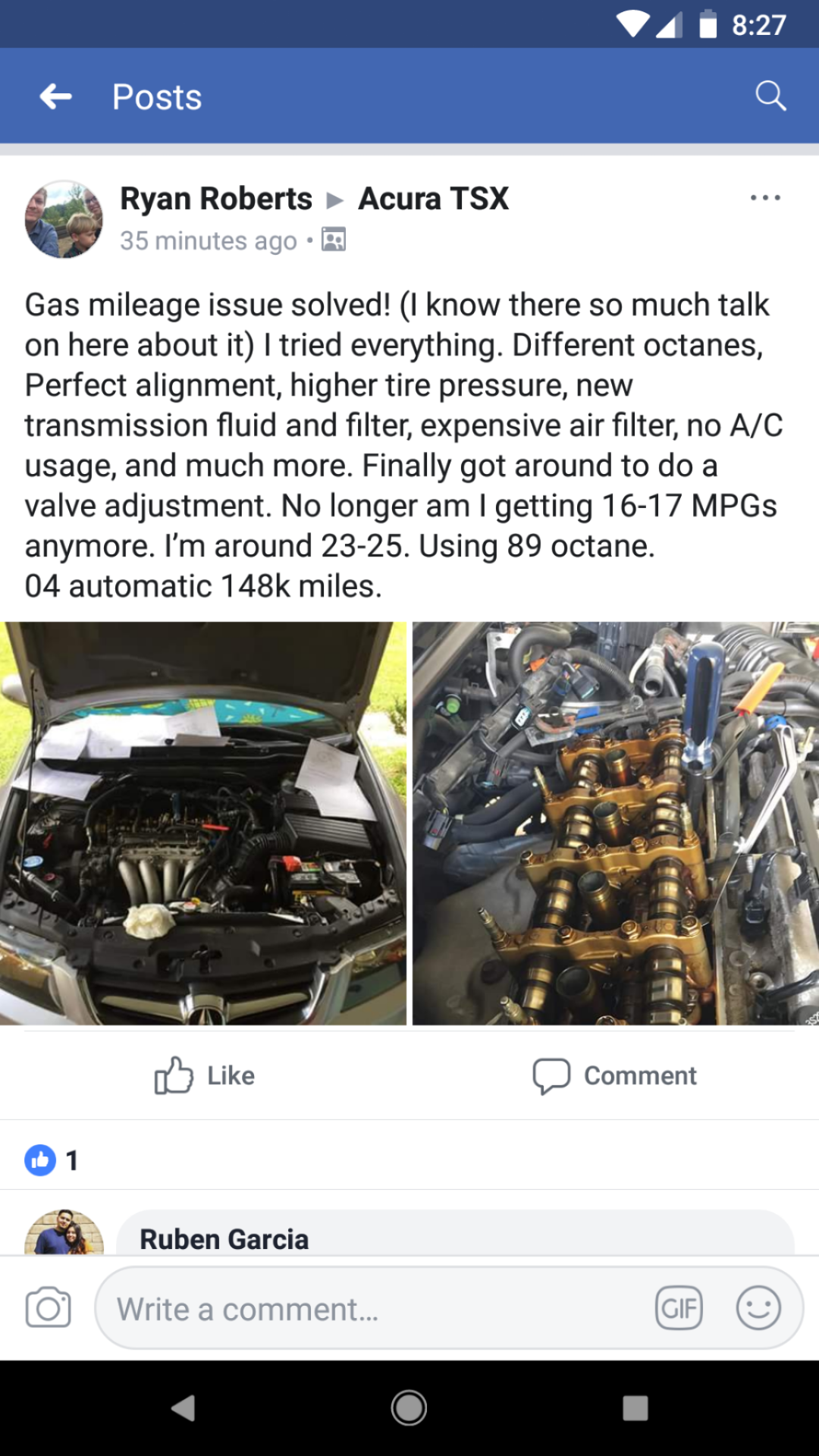Tap the Comment button
The width and height of the screenshot is (819, 1456).
click(614, 1075)
